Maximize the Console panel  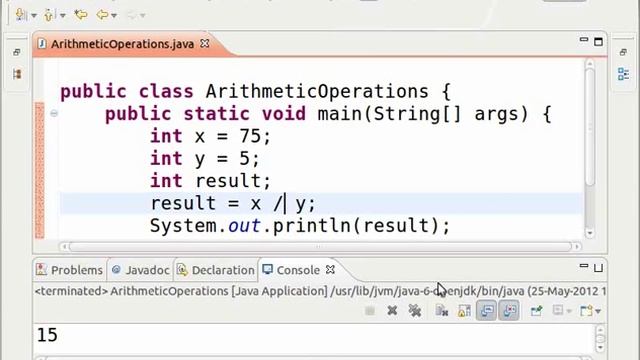(598, 268)
